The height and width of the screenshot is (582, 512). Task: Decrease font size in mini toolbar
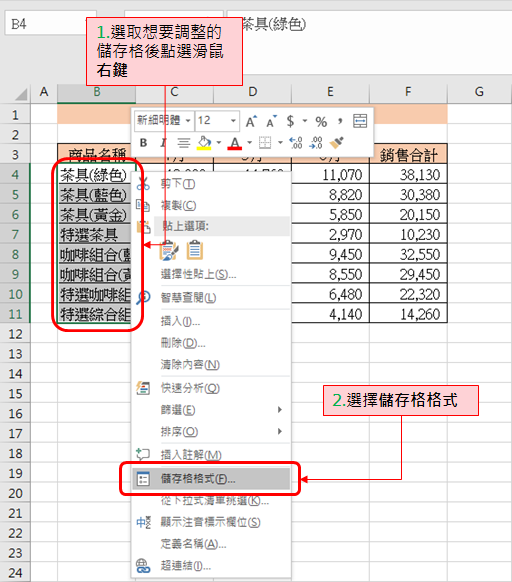point(271,121)
